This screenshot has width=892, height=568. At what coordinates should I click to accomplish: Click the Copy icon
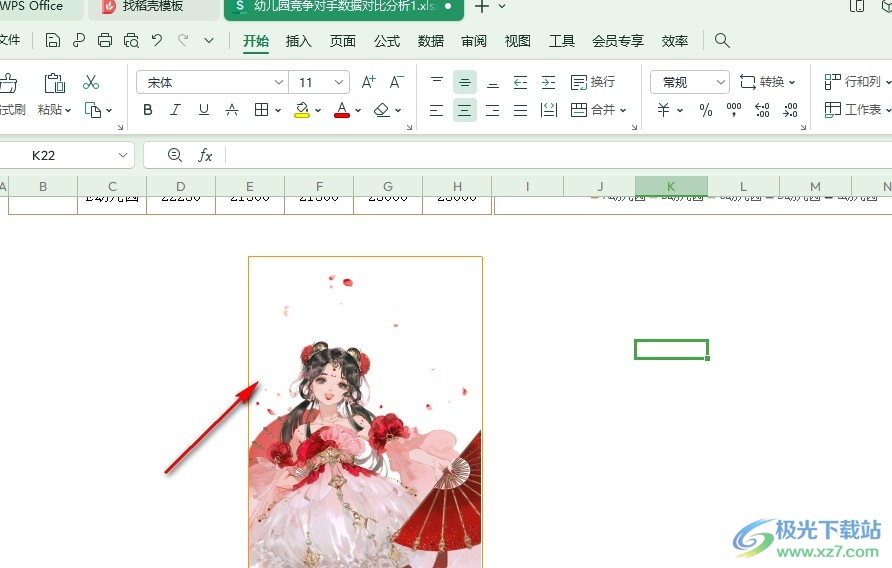pos(93,109)
